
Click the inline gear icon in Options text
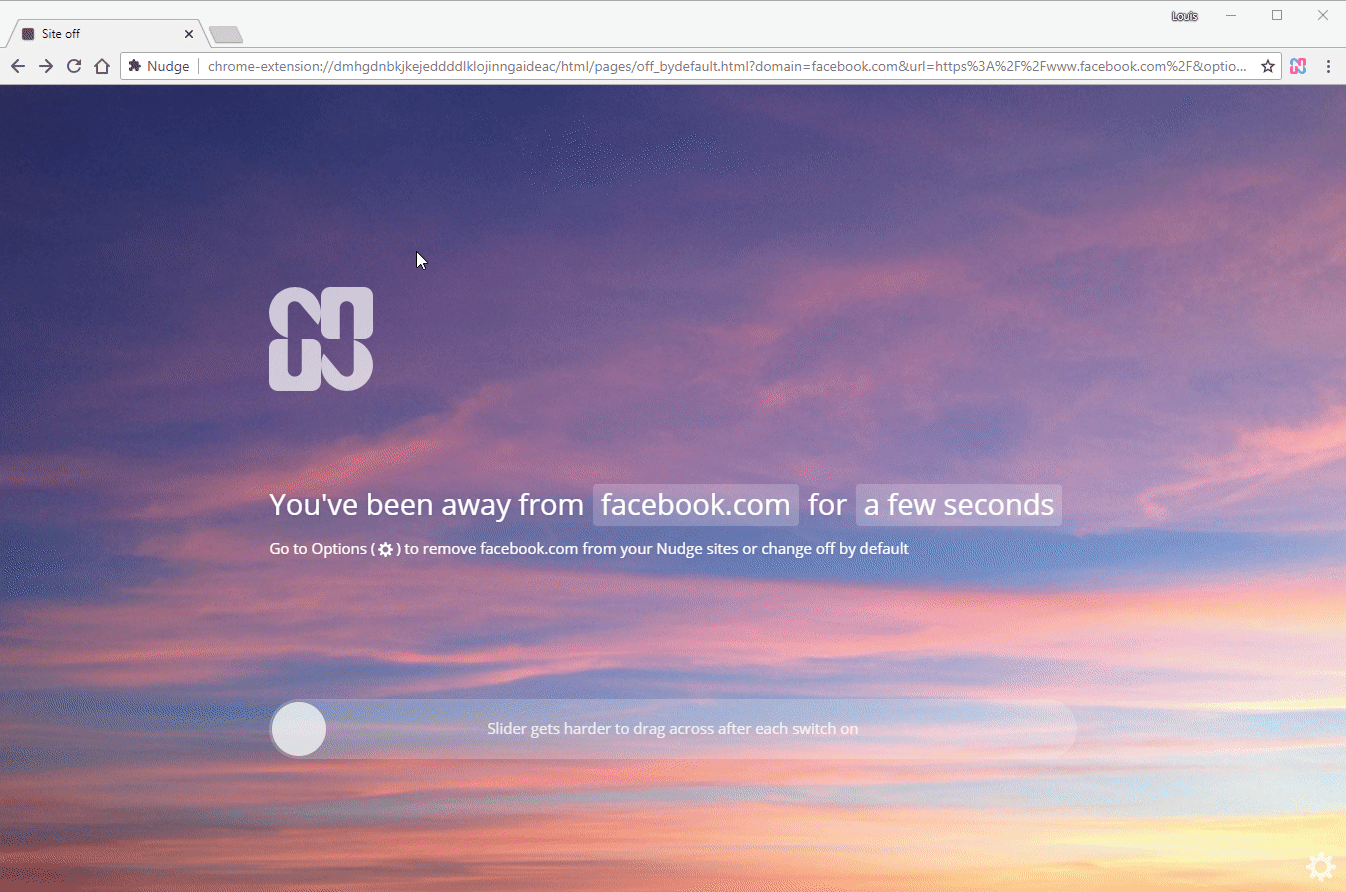[x=385, y=549]
